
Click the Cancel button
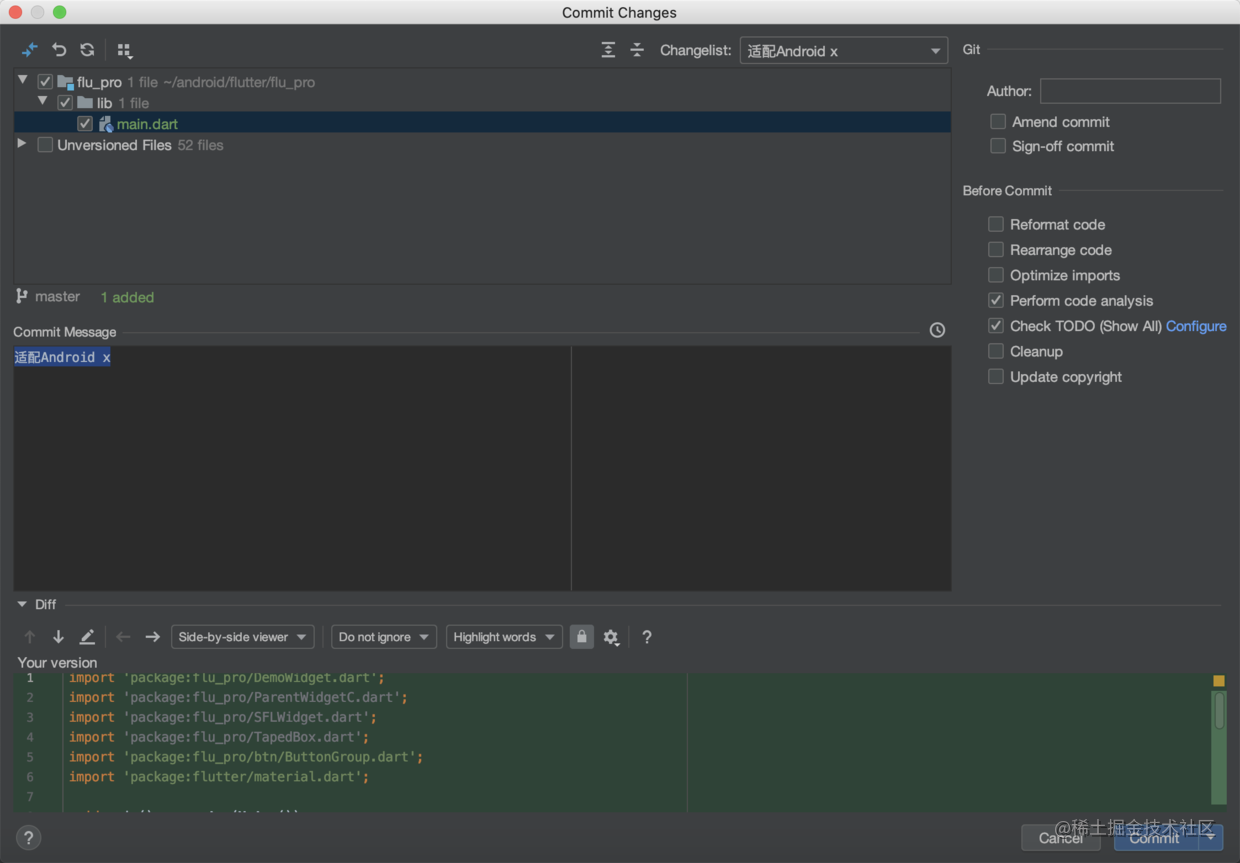pyautogui.click(x=1061, y=838)
